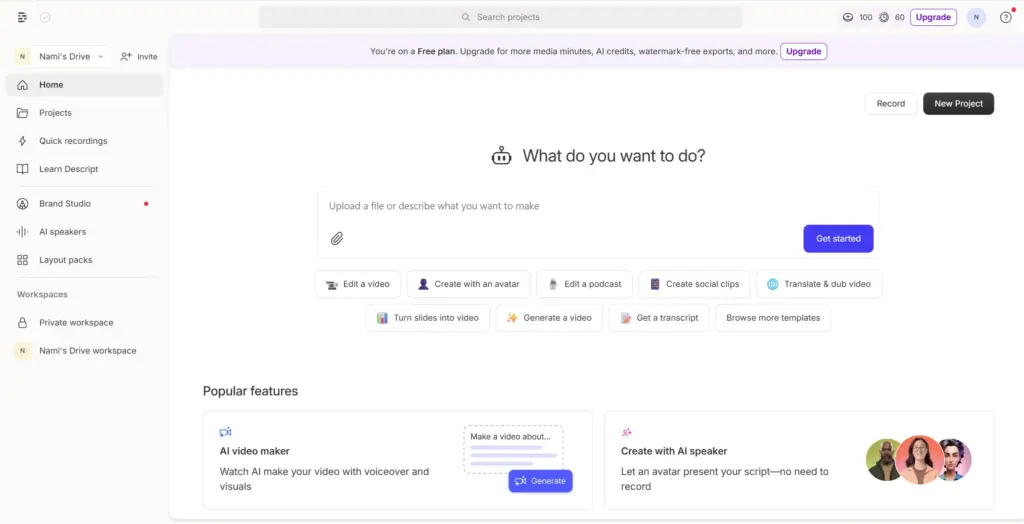Image resolution: width=1024 pixels, height=524 pixels.
Task: Open Brand Studio in sidebar
Action: pos(65,204)
